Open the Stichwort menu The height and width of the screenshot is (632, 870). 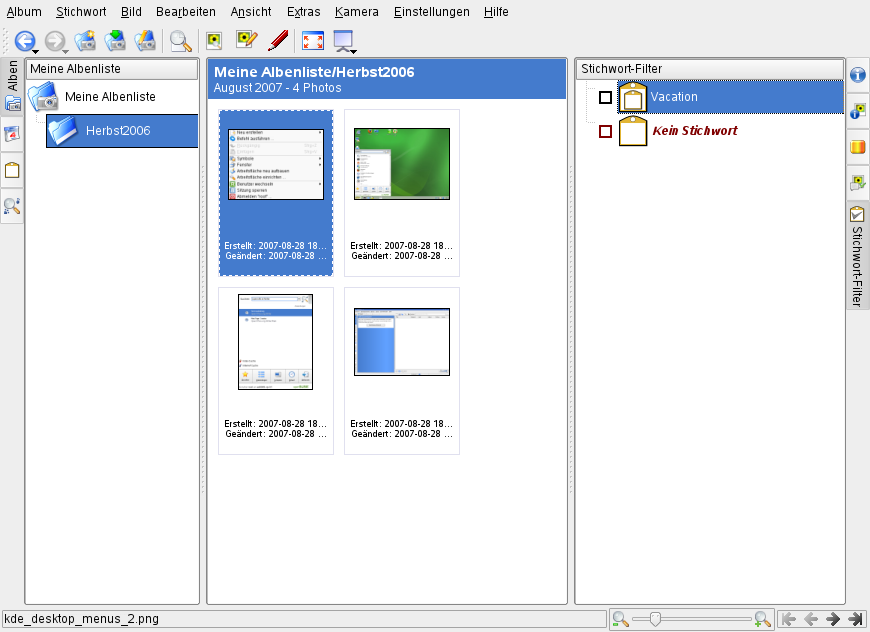81,12
